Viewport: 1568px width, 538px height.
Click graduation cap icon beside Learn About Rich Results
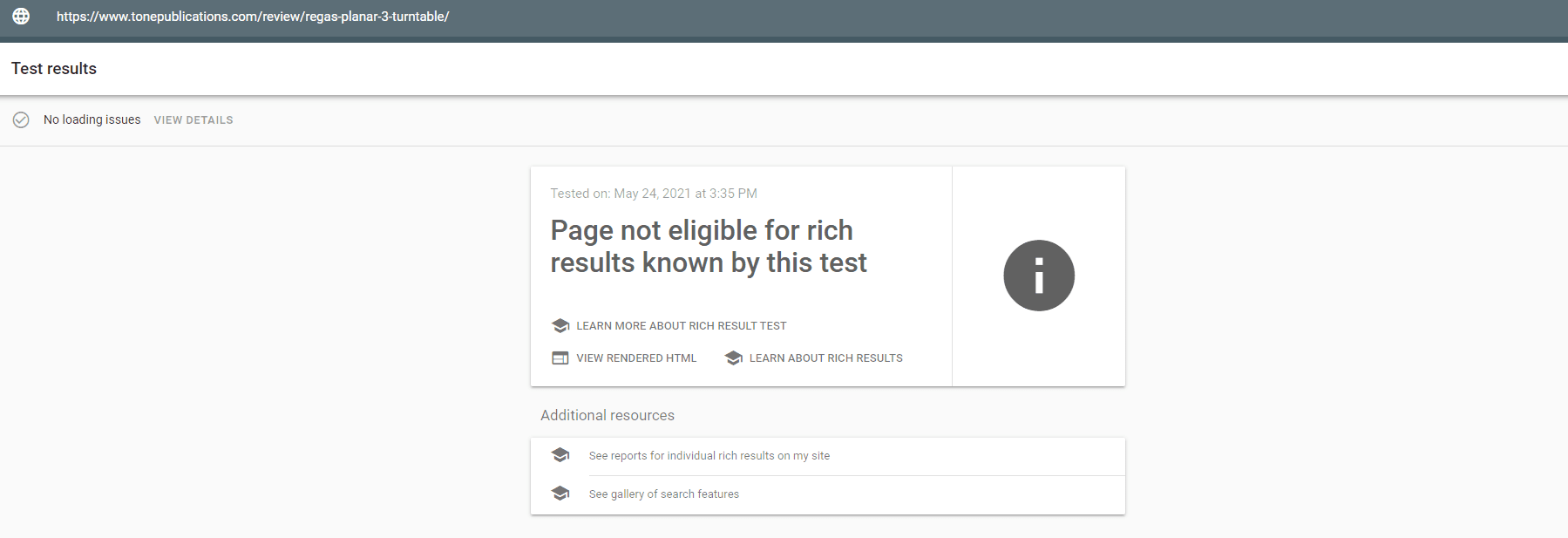pos(734,358)
